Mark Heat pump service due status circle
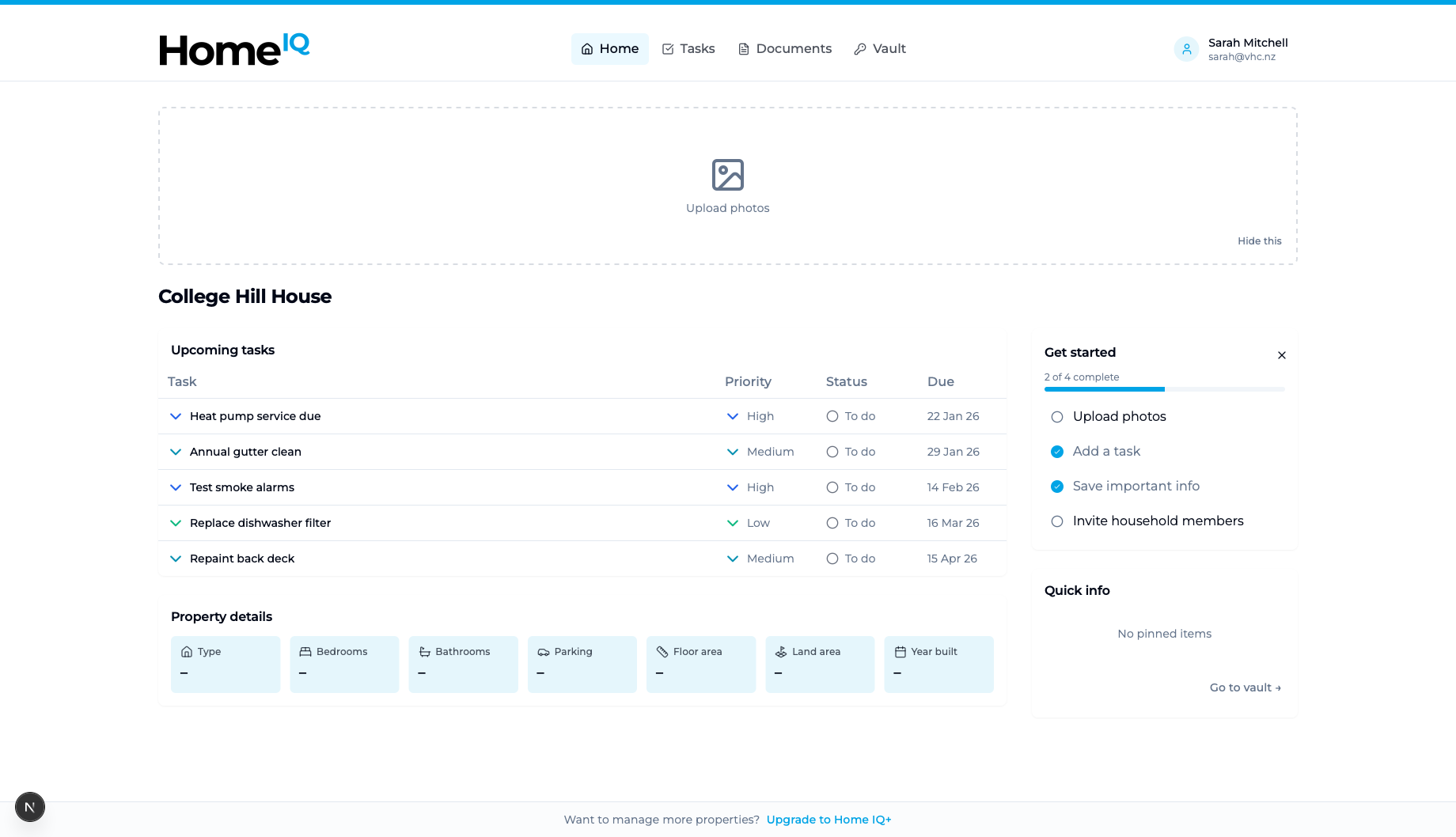Image resolution: width=1456 pixels, height=837 pixels. point(832,416)
